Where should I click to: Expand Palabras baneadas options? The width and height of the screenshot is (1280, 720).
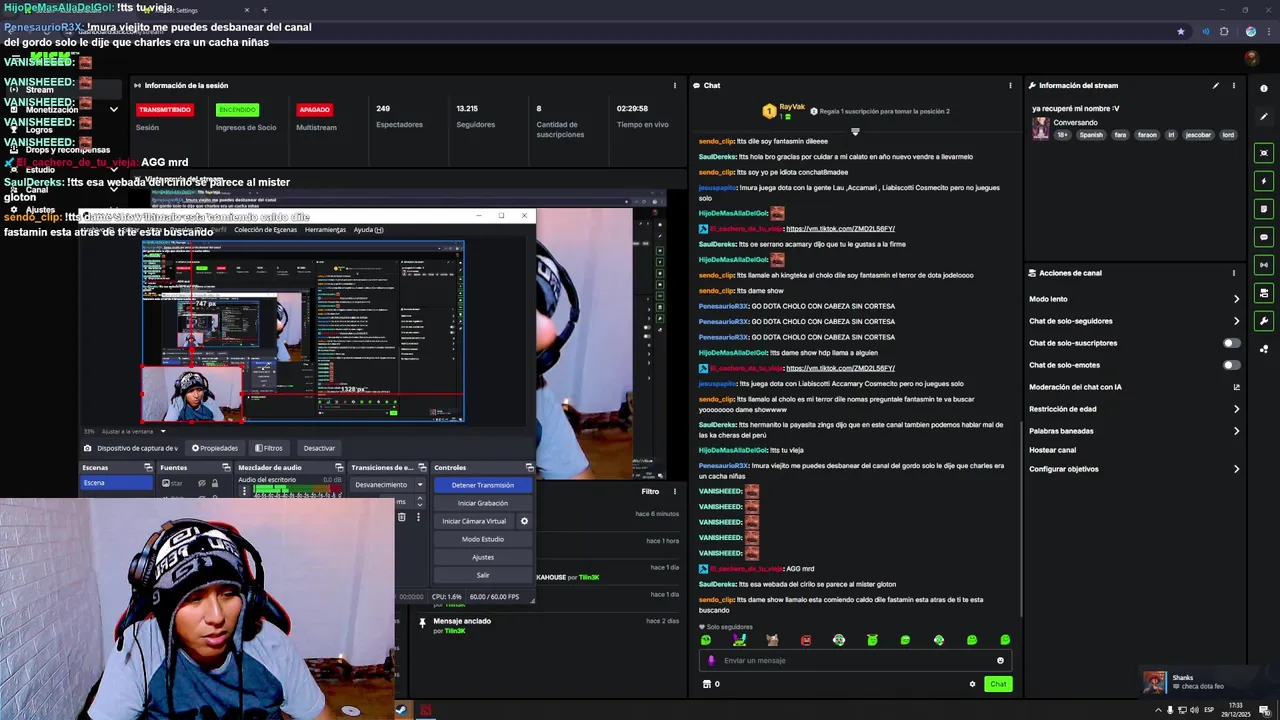pos(1236,431)
